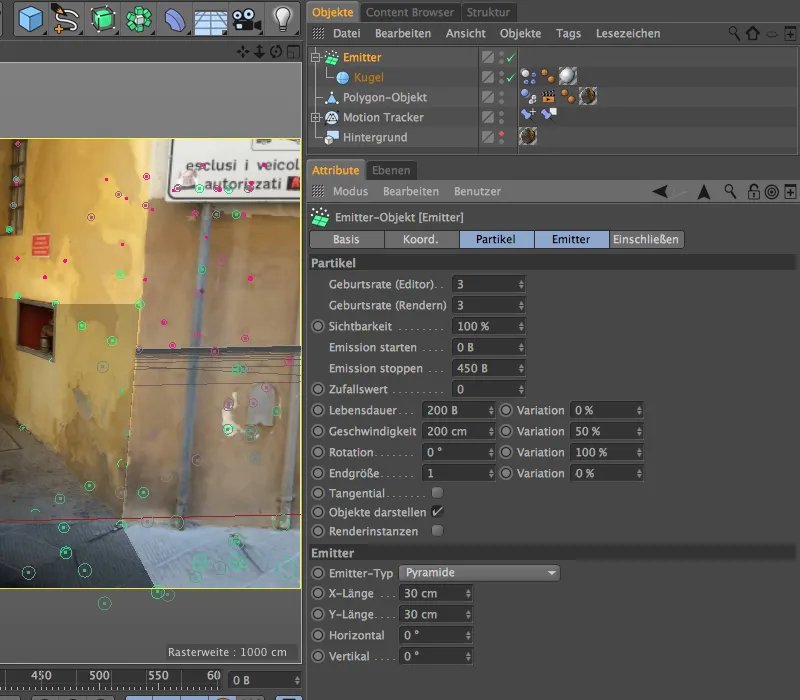The image size is (800, 700).
Task: Click the back arrow in Attribute manager
Action: (659, 192)
